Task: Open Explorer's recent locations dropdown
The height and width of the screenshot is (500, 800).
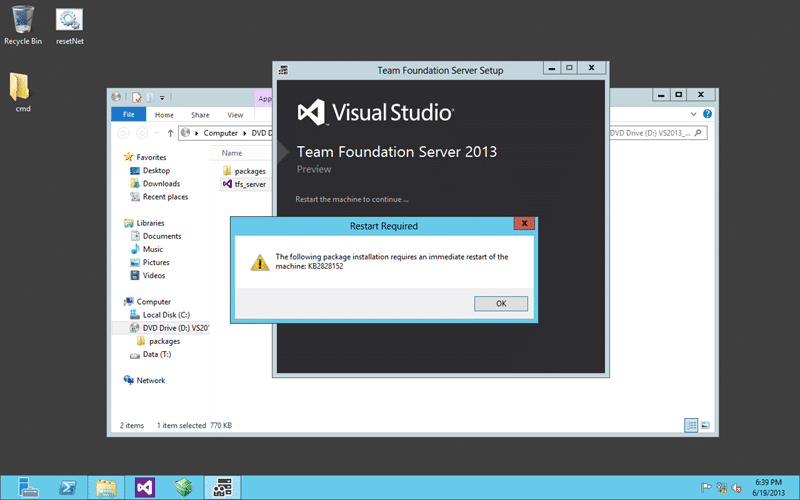Action: coord(157,133)
